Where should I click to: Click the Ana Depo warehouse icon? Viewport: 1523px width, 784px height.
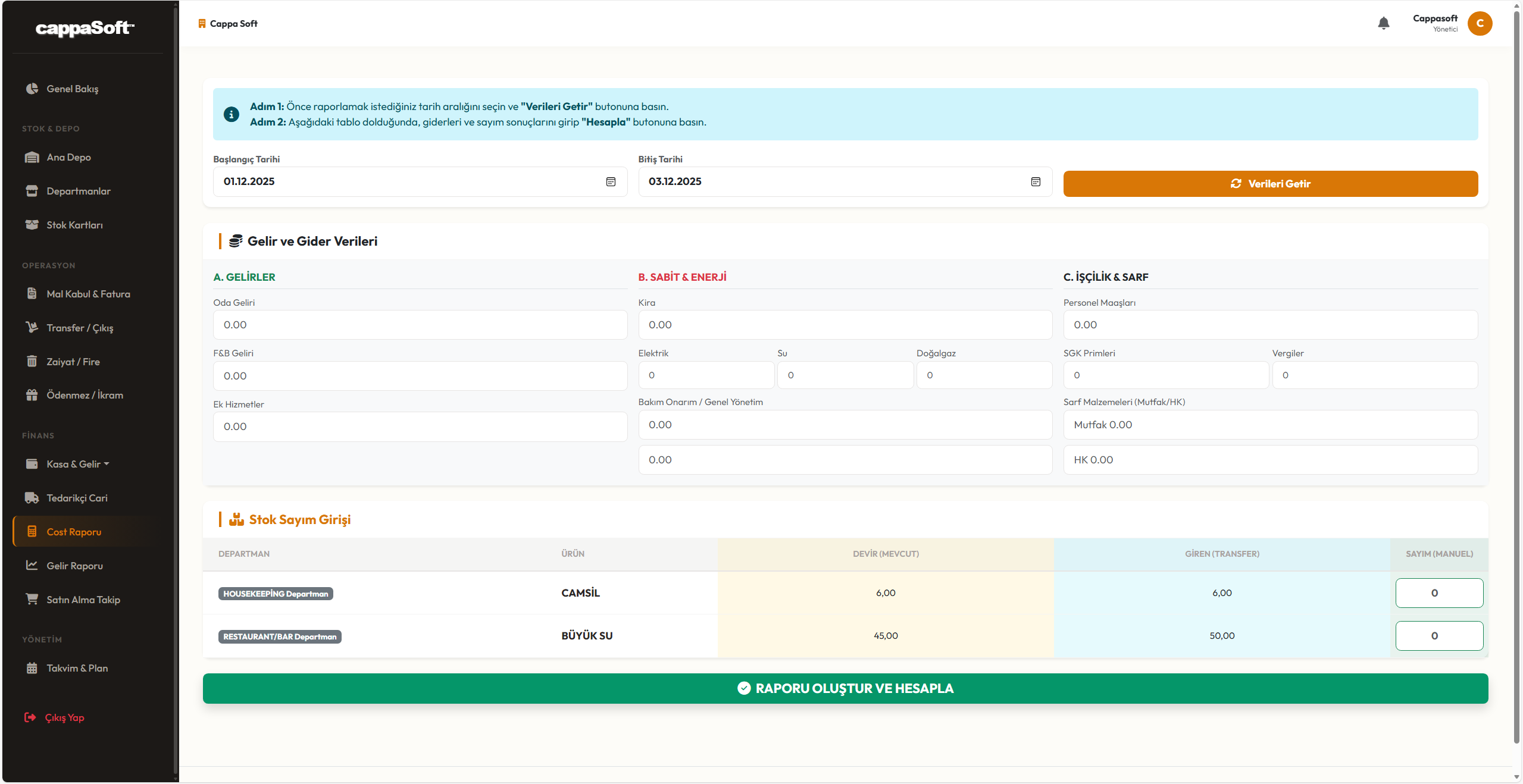[x=32, y=157]
